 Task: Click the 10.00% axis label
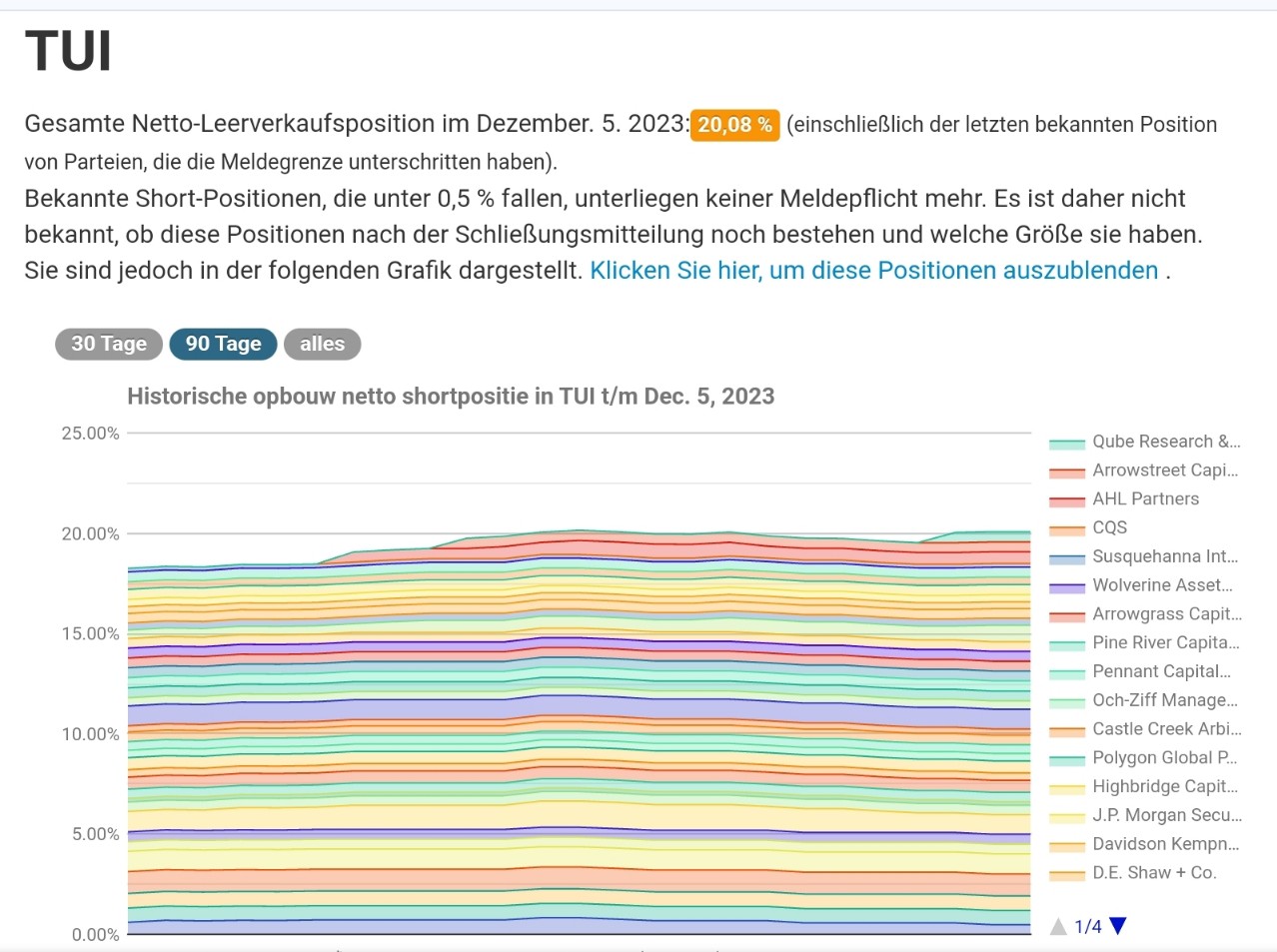pos(90,734)
